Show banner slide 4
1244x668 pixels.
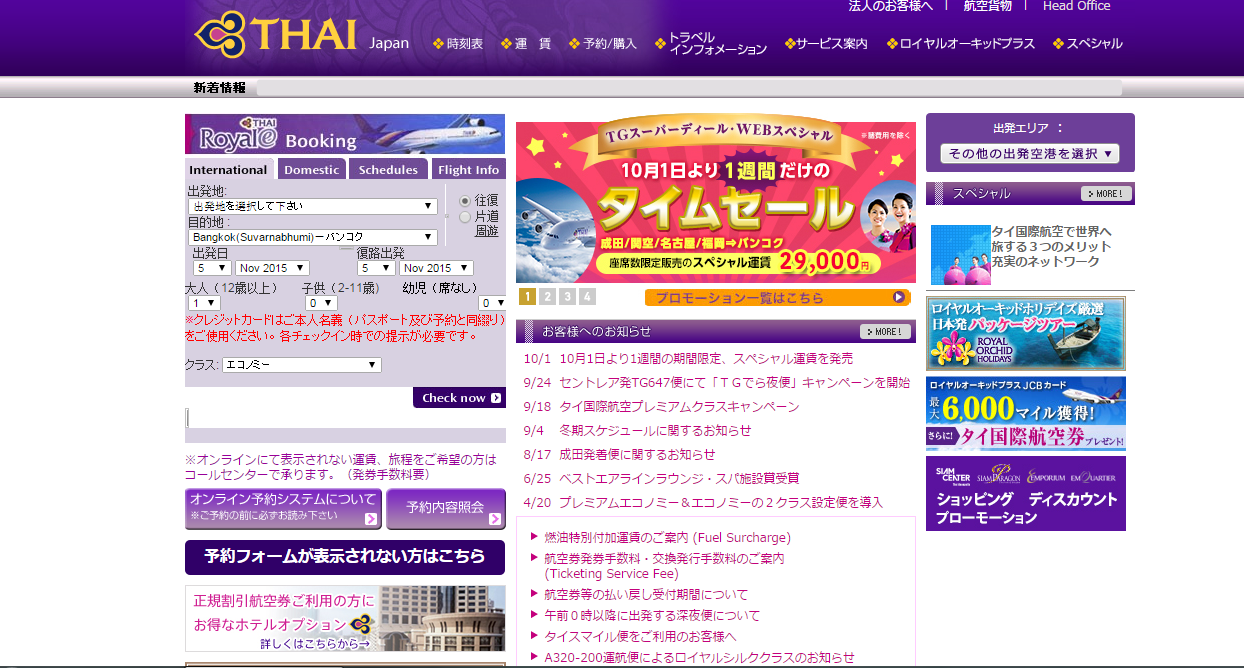click(x=587, y=296)
